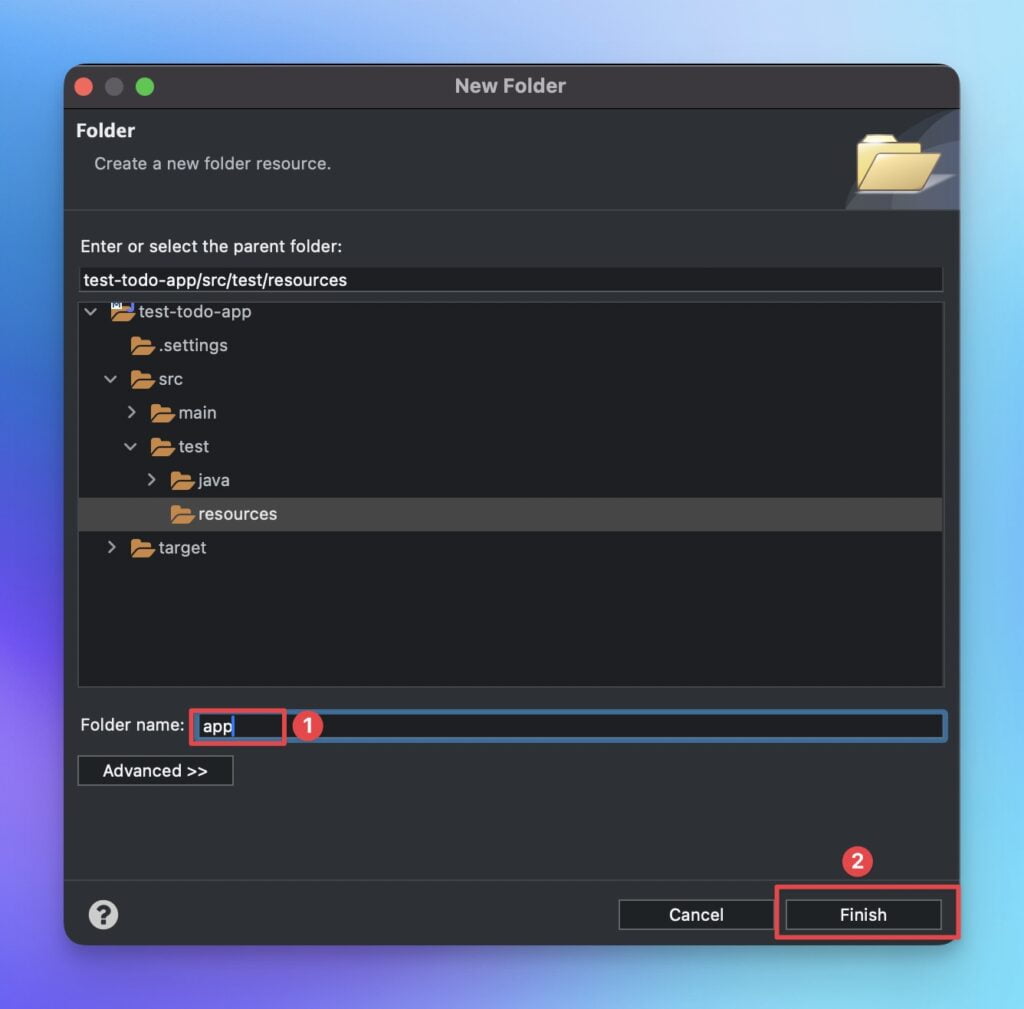Select the java folder label
Screen dimensions: 1024x1009
(x=214, y=481)
